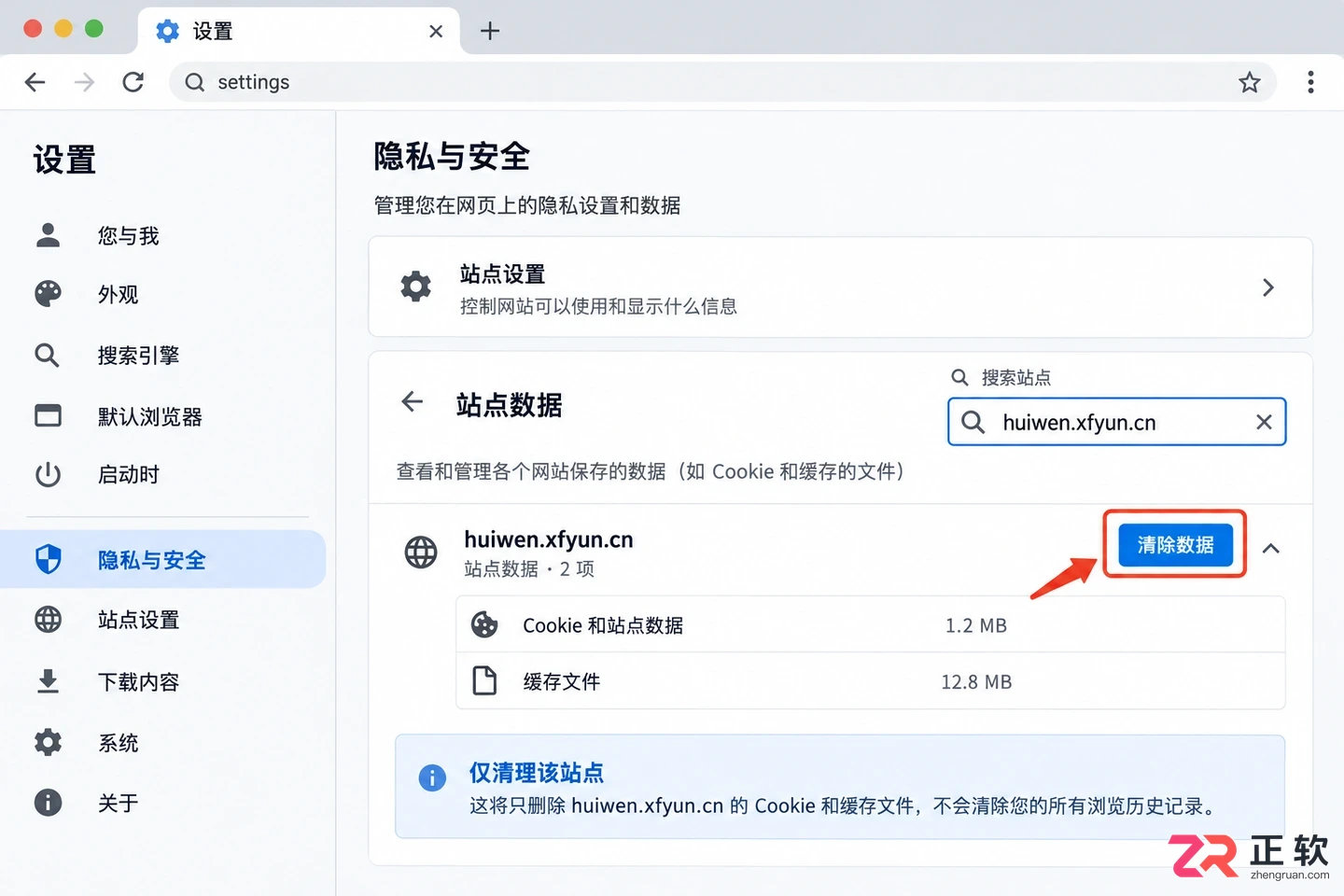1344x896 pixels.
Task: Click the file icon beside 缓存文件
Action: coord(484,680)
